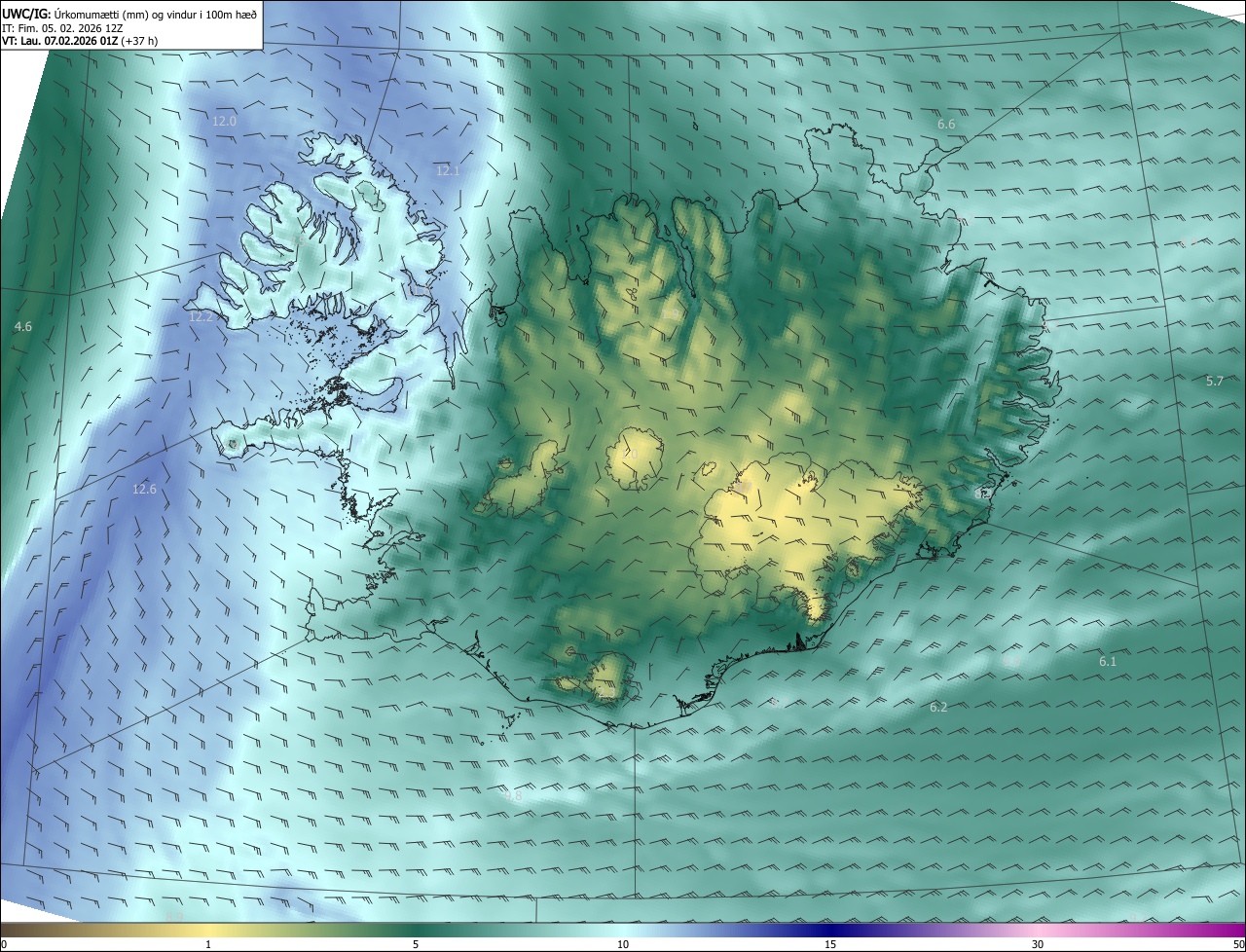Click the valid time 'VT: Lau. 07.02.2026 01Z (+37 h)'
This screenshot has width=1246, height=952.
click(x=80, y=42)
